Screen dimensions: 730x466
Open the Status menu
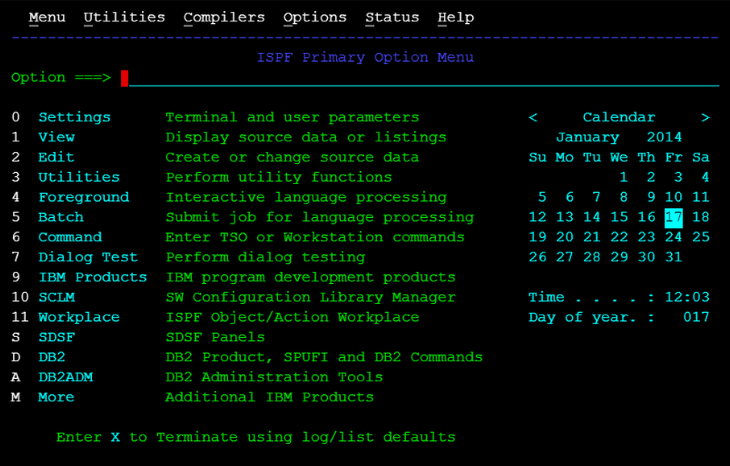click(392, 18)
